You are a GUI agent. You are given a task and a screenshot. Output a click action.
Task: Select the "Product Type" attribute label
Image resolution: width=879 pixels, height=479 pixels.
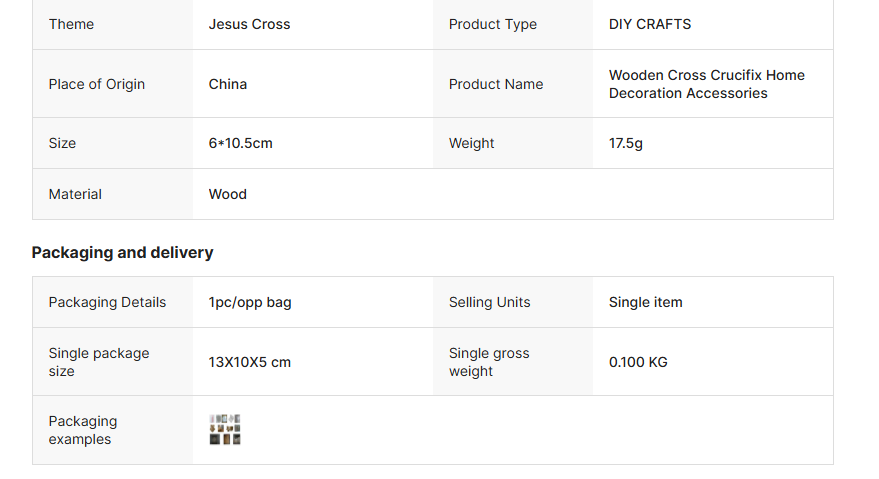point(492,24)
